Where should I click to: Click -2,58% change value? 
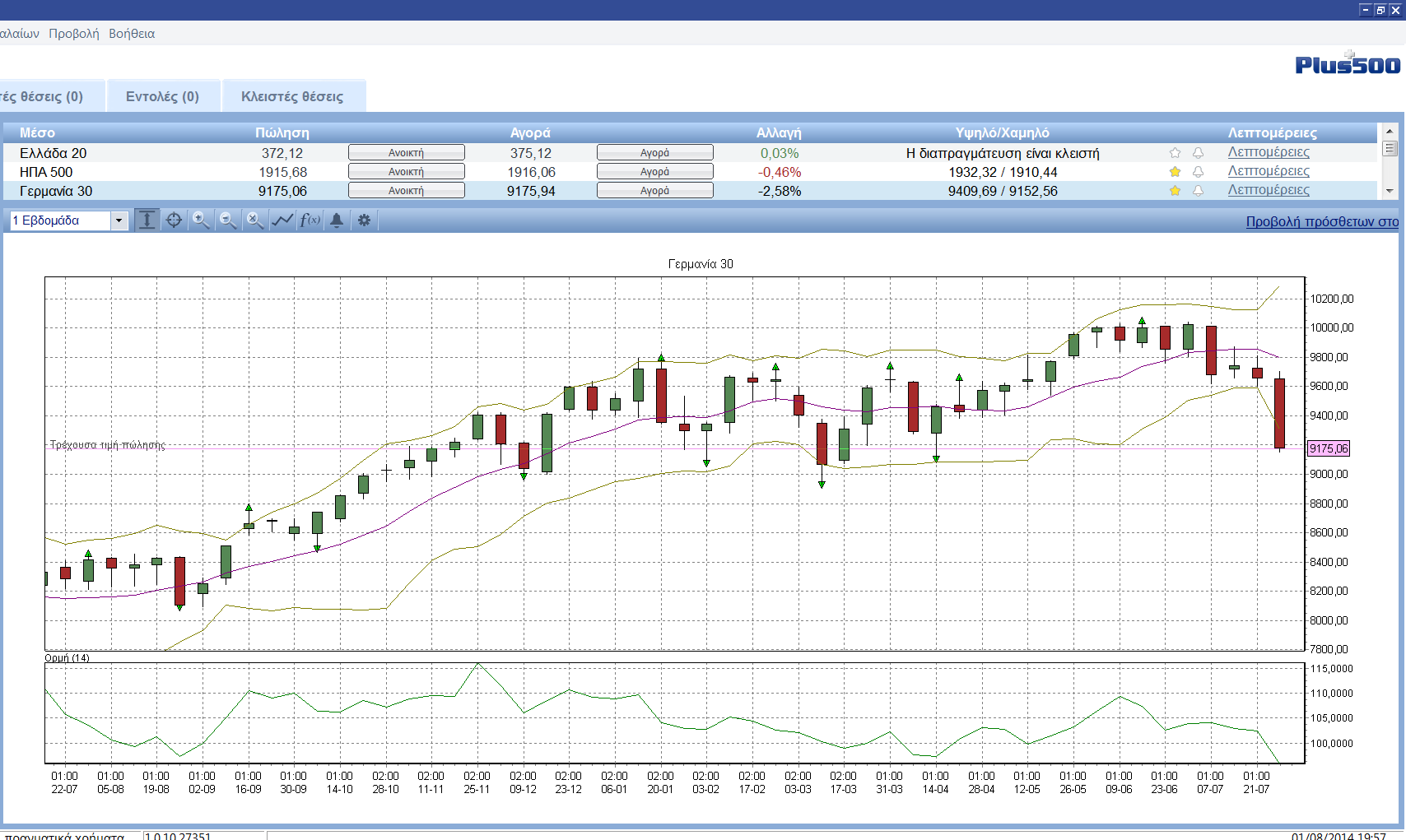[x=780, y=191]
